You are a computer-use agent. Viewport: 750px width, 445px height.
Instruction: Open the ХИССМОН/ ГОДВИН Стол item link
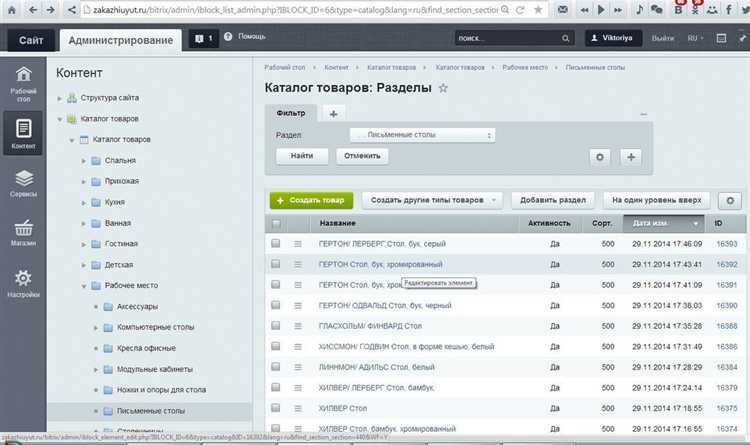(x=407, y=347)
